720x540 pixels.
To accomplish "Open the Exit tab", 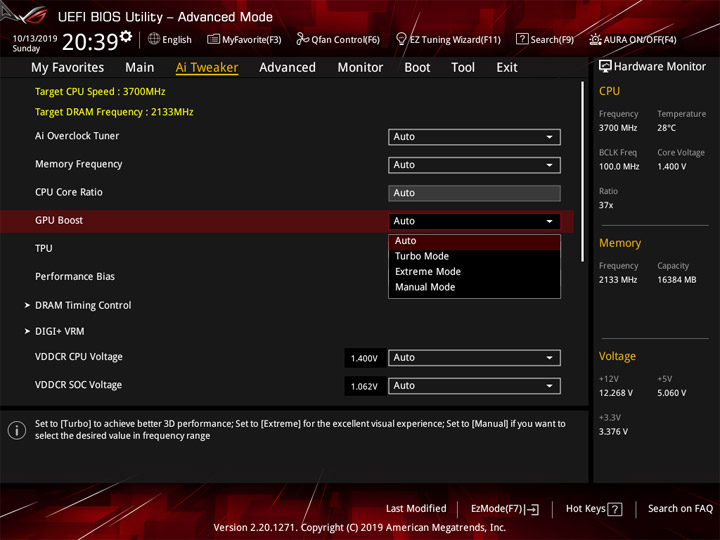I will point(506,68).
